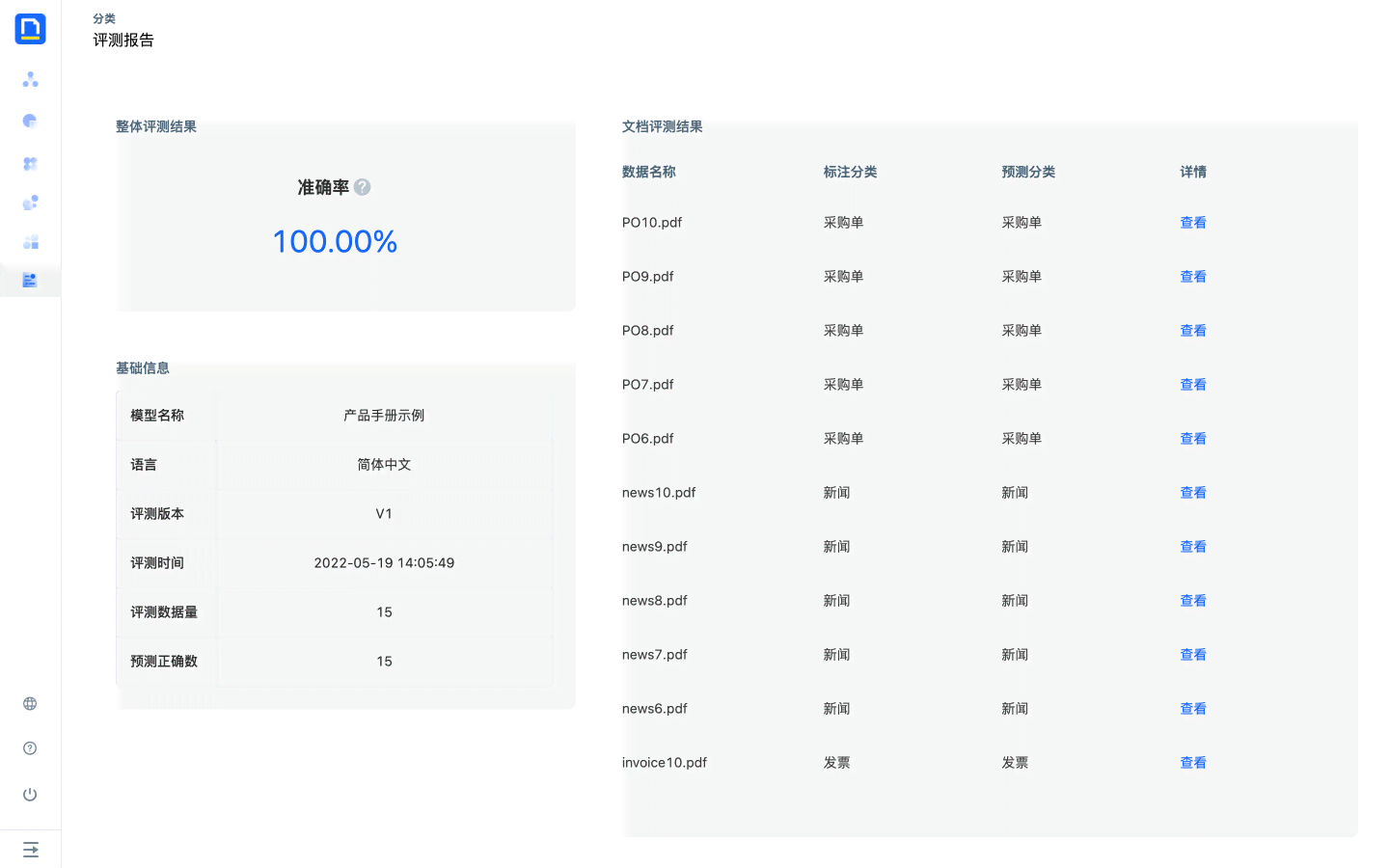Viewport: 1389px width, 868px height.
Task: Expand the sidebar with the arrow icon
Action: point(30,850)
